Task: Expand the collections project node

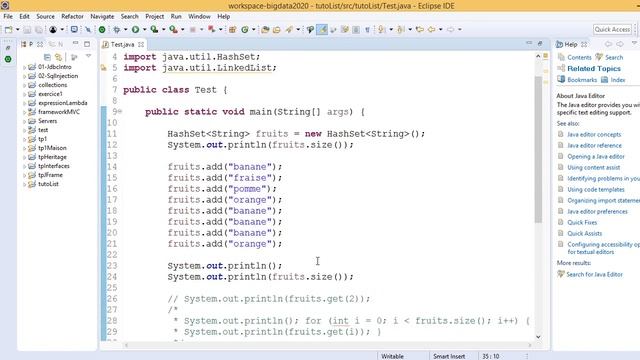Action: pyautogui.click(x=24, y=85)
